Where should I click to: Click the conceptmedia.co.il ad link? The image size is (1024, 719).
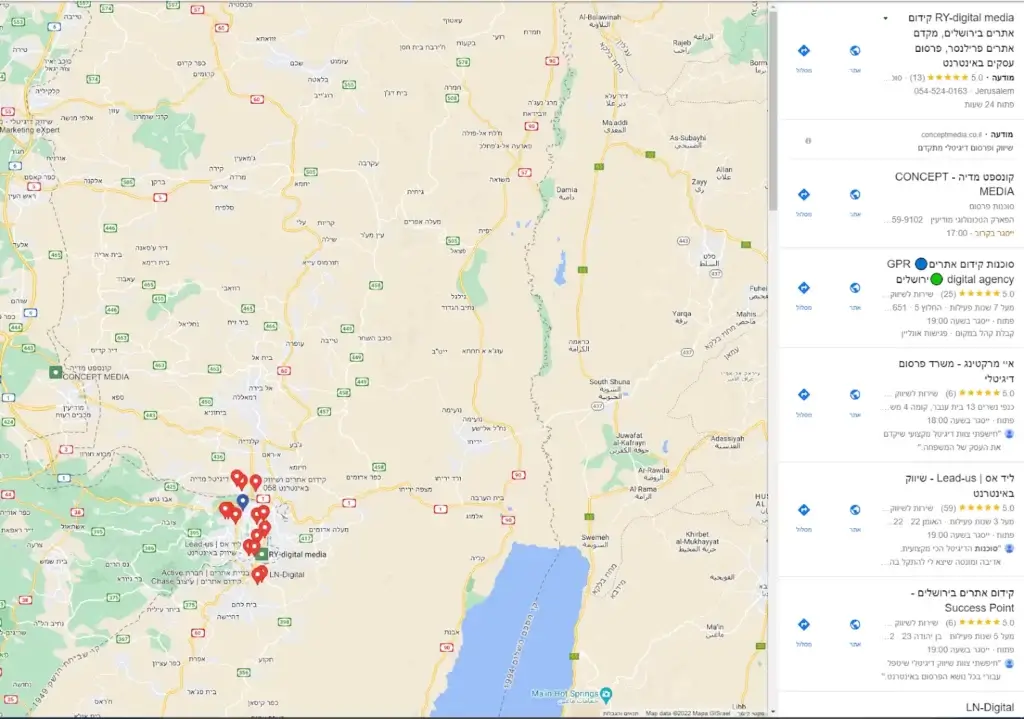(x=951, y=135)
